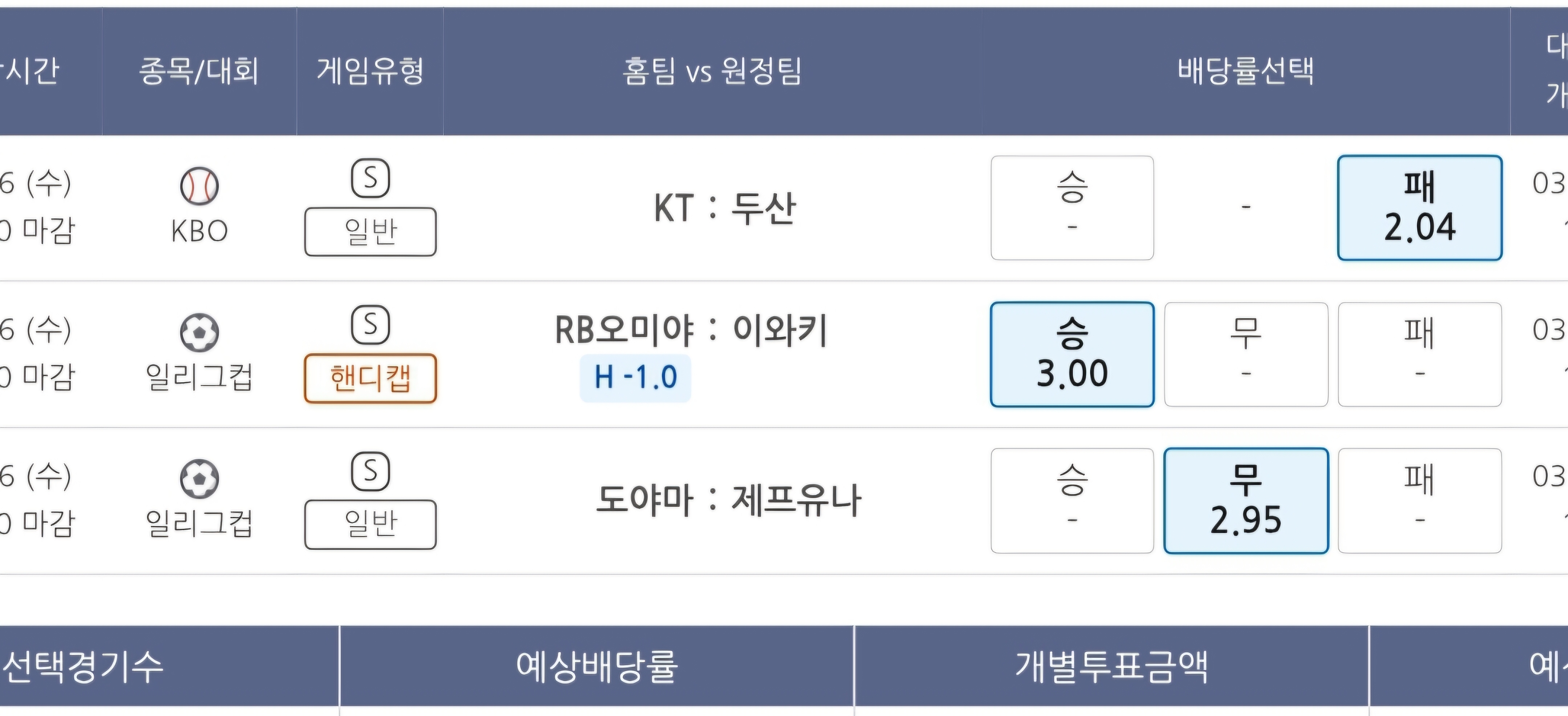Select 패 option for 도야마 vs 제프유나

pyautogui.click(x=1420, y=501)
